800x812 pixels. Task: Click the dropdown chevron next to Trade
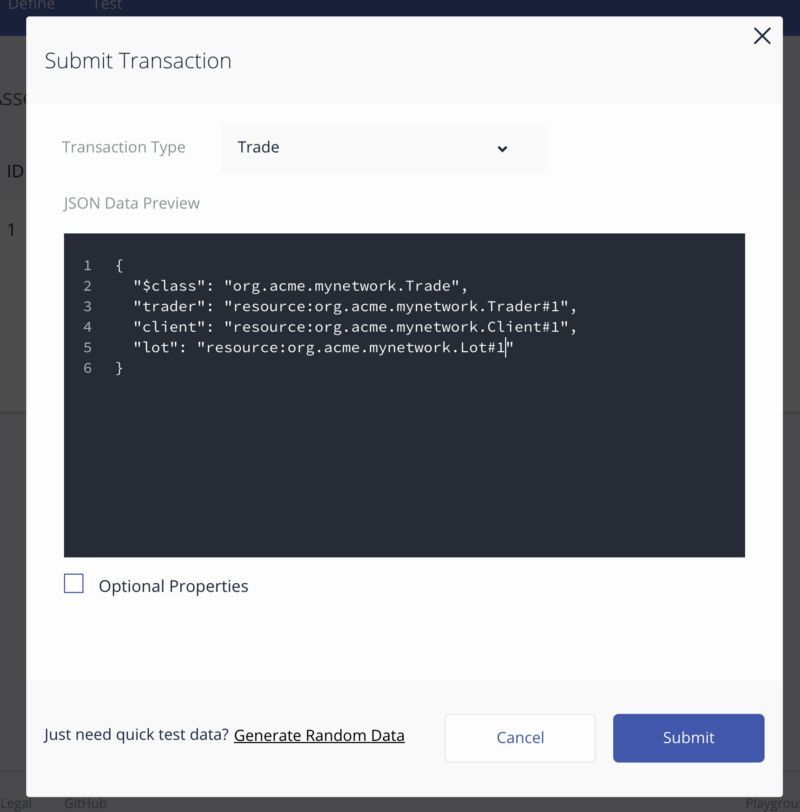tap(502, 149)
